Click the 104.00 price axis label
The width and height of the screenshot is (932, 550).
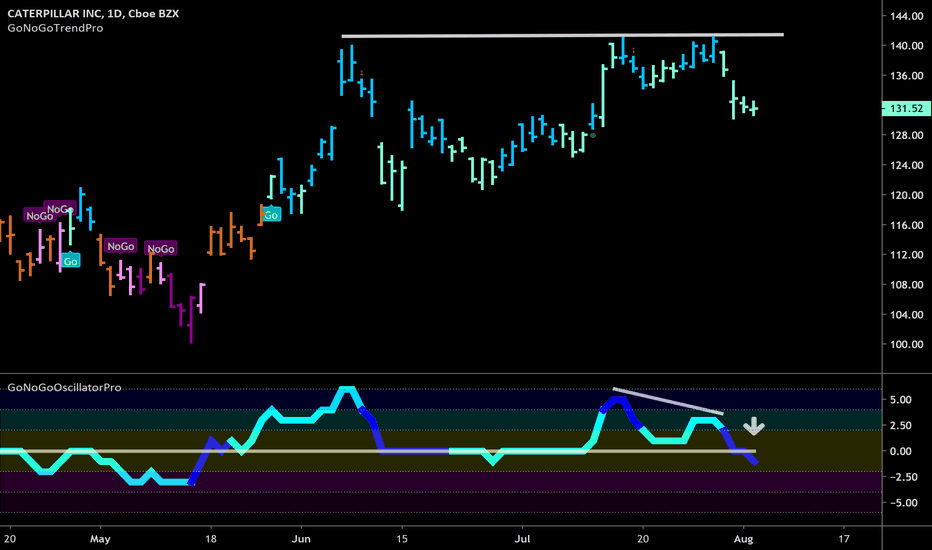pos(906,315)
